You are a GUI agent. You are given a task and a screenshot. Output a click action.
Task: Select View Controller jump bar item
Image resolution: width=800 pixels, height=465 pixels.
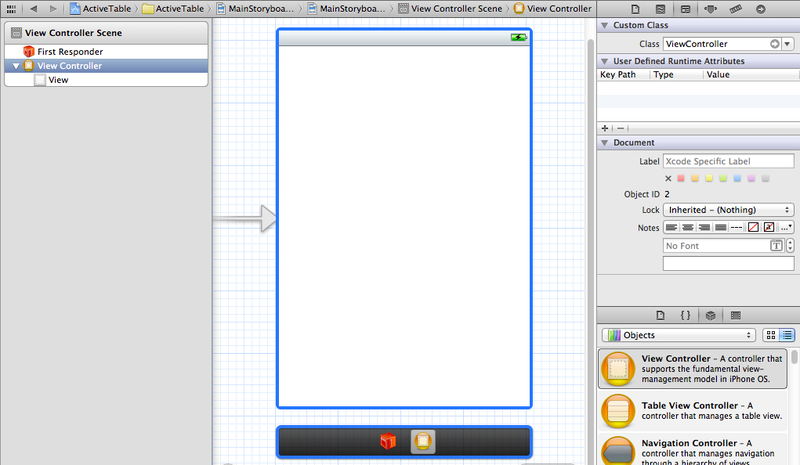point(553,9)
